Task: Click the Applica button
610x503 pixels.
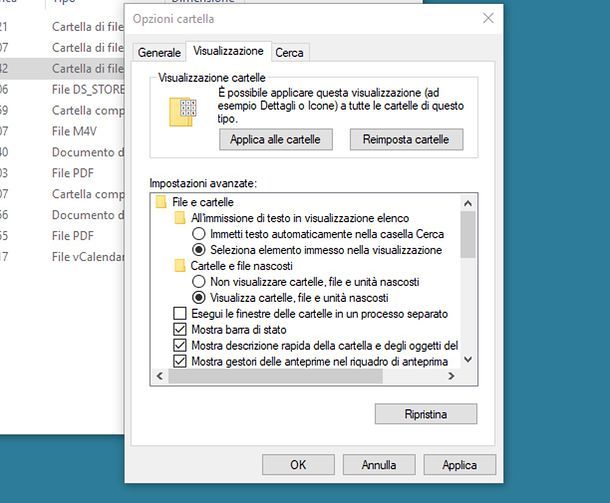Action: coord(459,465)
